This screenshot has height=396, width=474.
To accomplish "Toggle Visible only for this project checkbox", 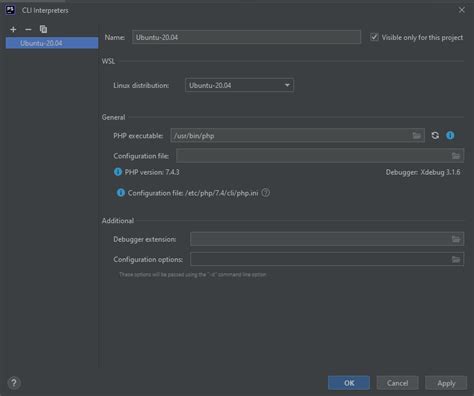I will 374,37.
